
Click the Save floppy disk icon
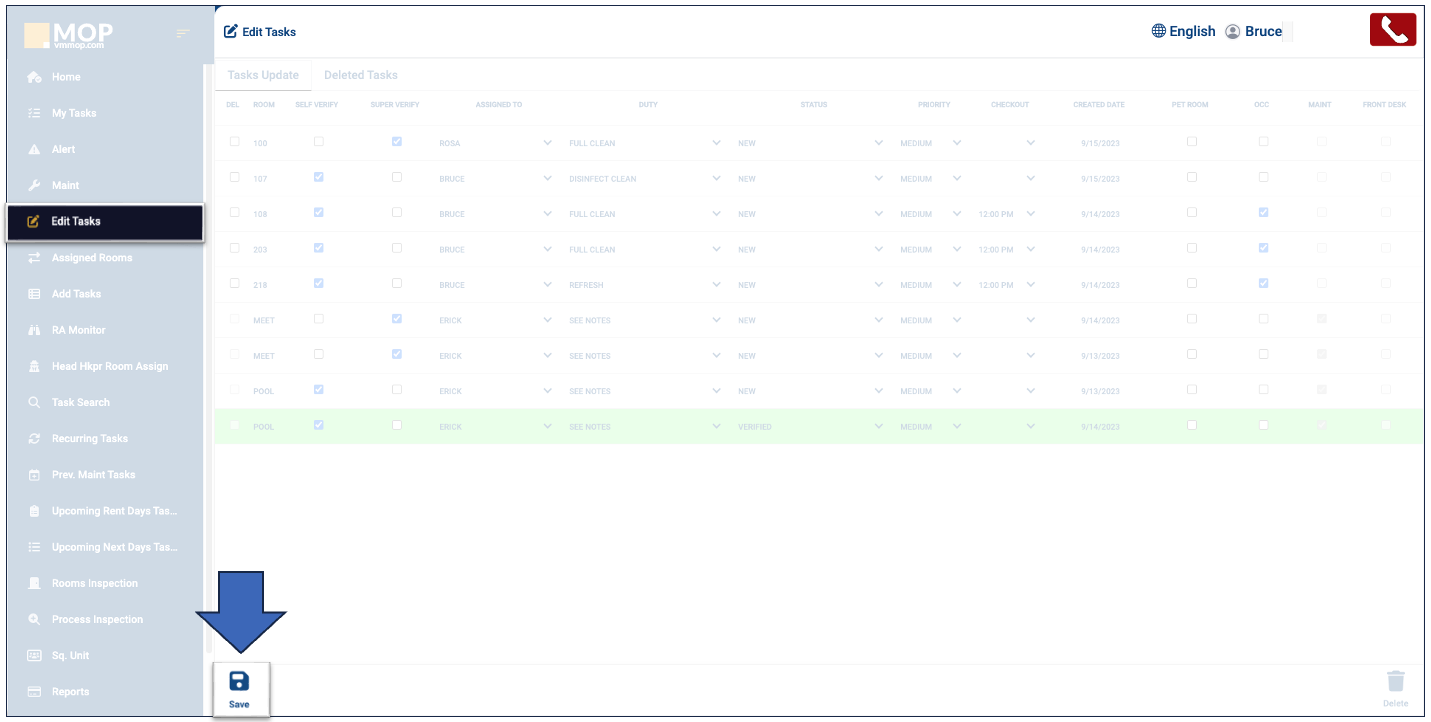click(x=239, y=682)
